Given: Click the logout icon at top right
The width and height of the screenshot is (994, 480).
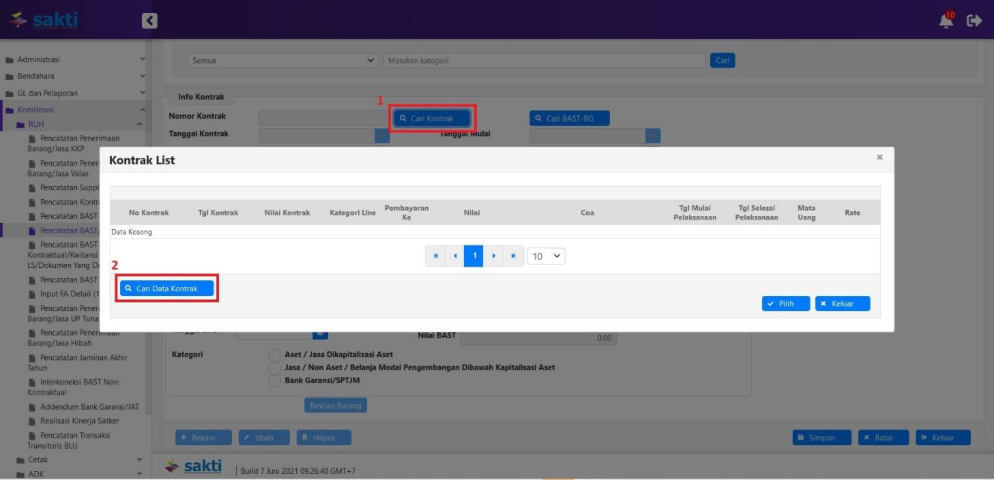Looking at the screenshot, I should point(975,21).
